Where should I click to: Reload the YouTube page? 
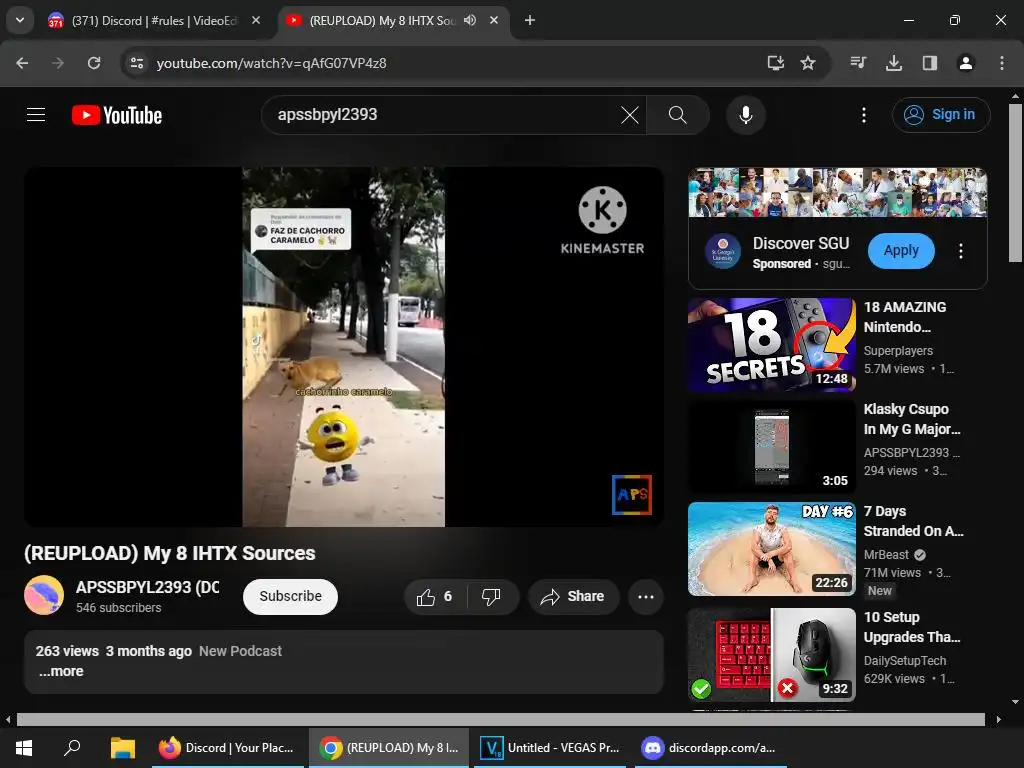(x=94, y=63)
